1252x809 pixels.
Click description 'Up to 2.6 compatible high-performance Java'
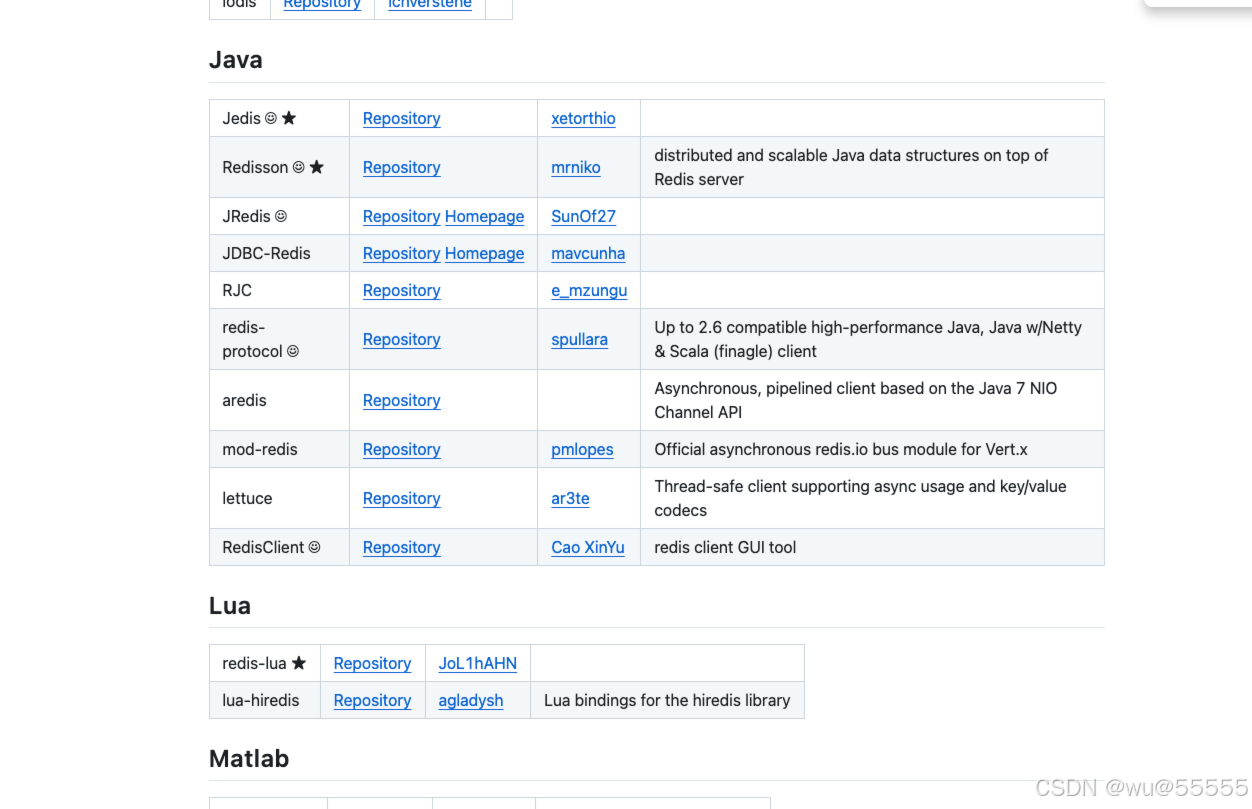[868, 339]
